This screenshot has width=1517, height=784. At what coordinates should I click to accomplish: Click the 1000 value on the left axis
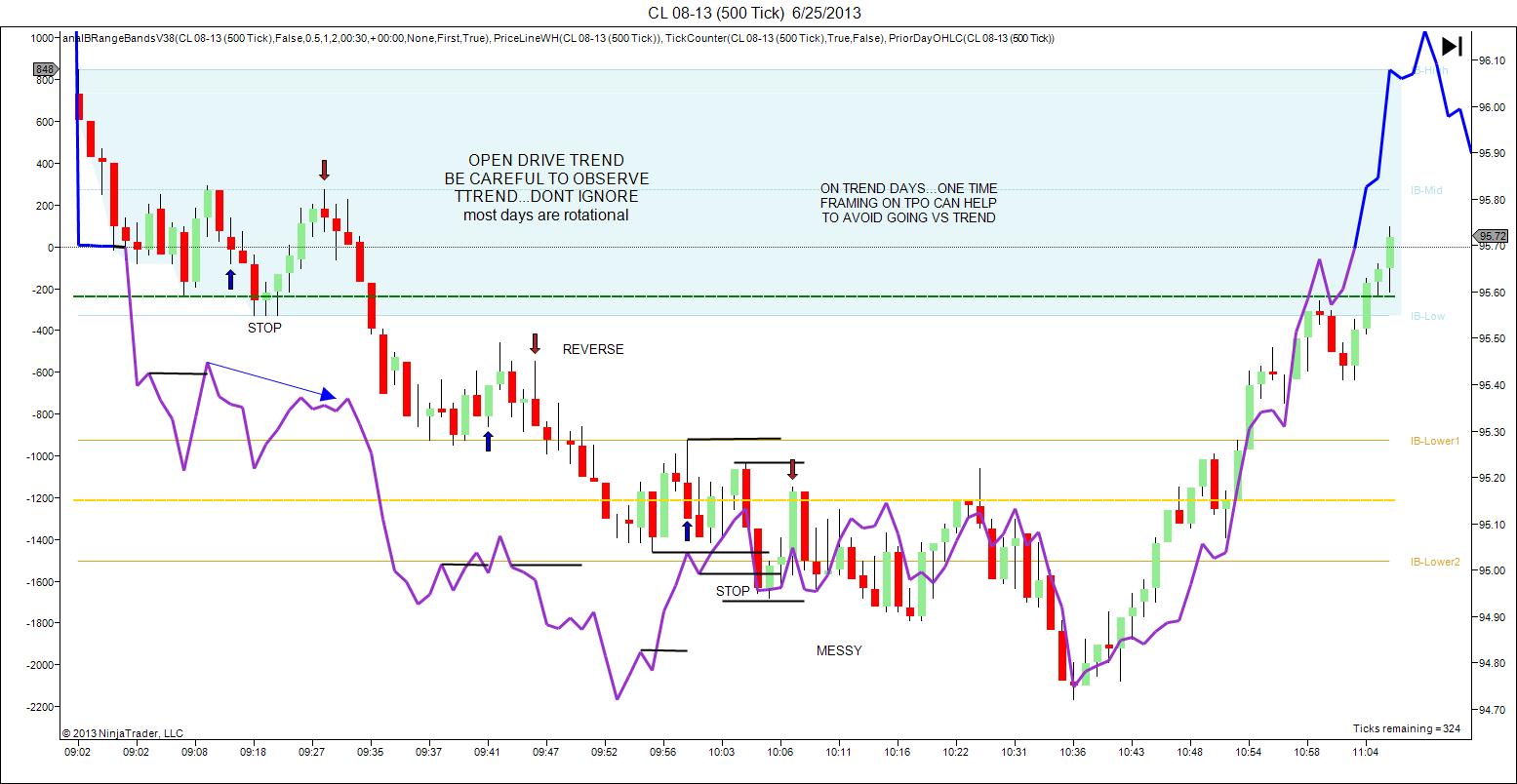pyautogui.click(x=43, y=38)
